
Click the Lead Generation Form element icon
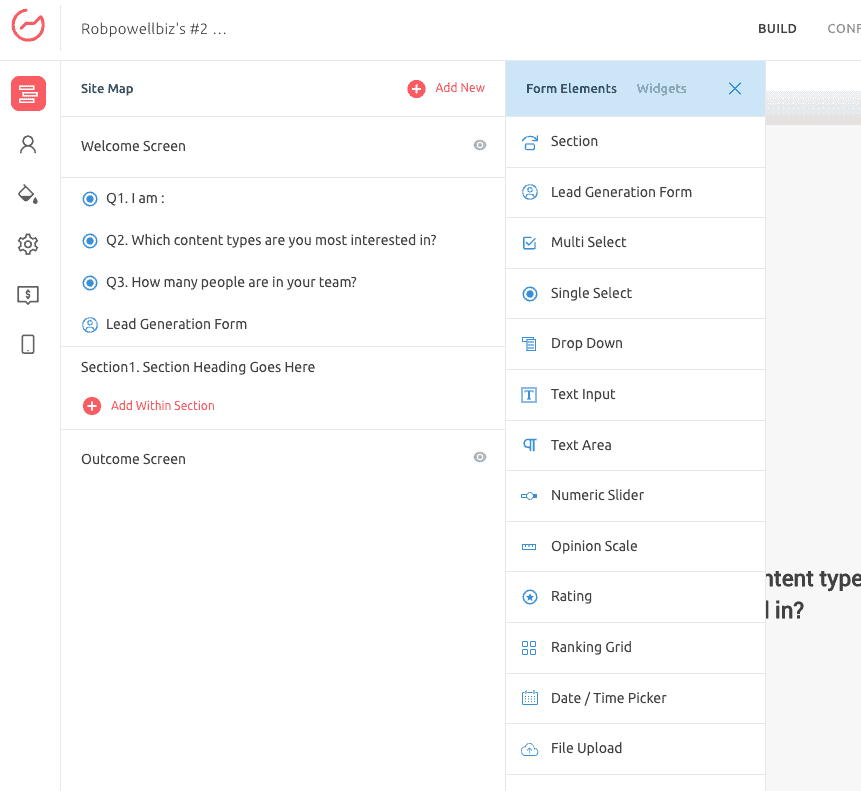pyautogui.click(x=529, y=192)
